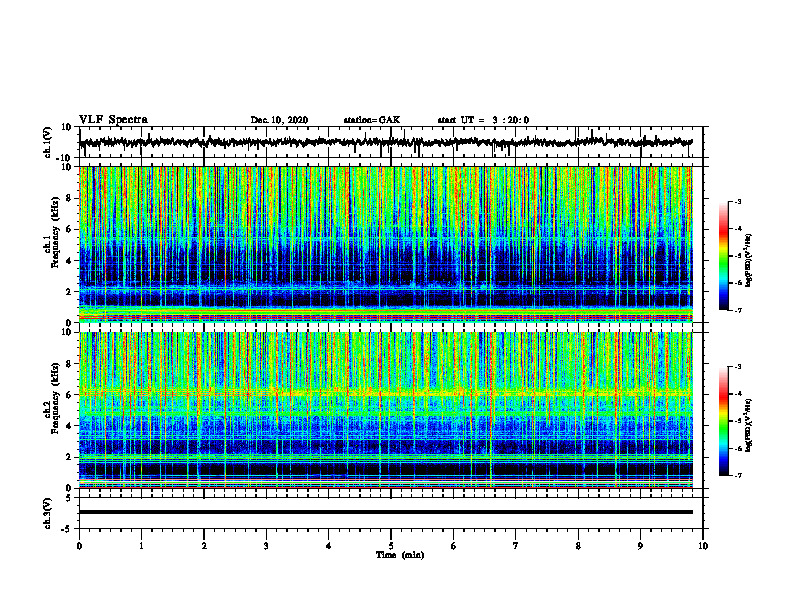Viewport: 792px width, 612px height.
Task: Click the "8" kHz tick on ch.1 frequency axis
Action: click(x=69, y=198)
